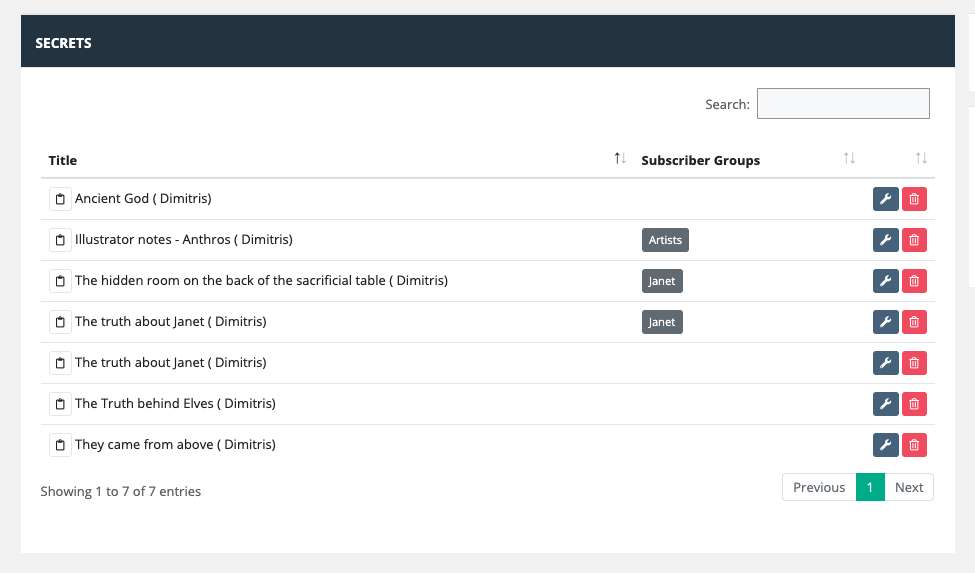Trash The Truth behind Elves secret

pos(914,404)
